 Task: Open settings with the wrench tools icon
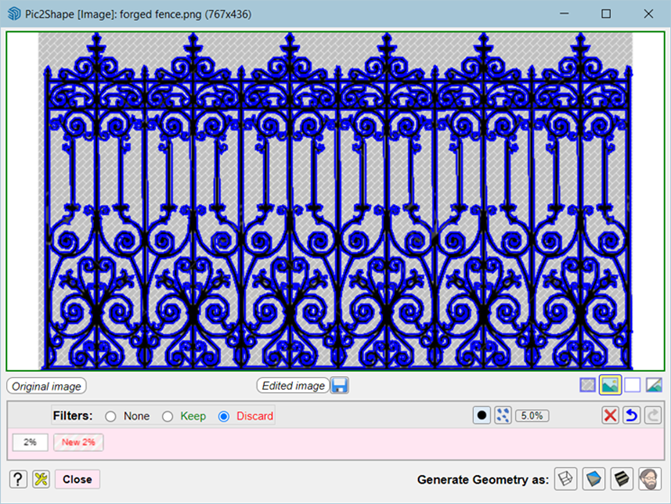pyautogui.click(x=41, y=479)
